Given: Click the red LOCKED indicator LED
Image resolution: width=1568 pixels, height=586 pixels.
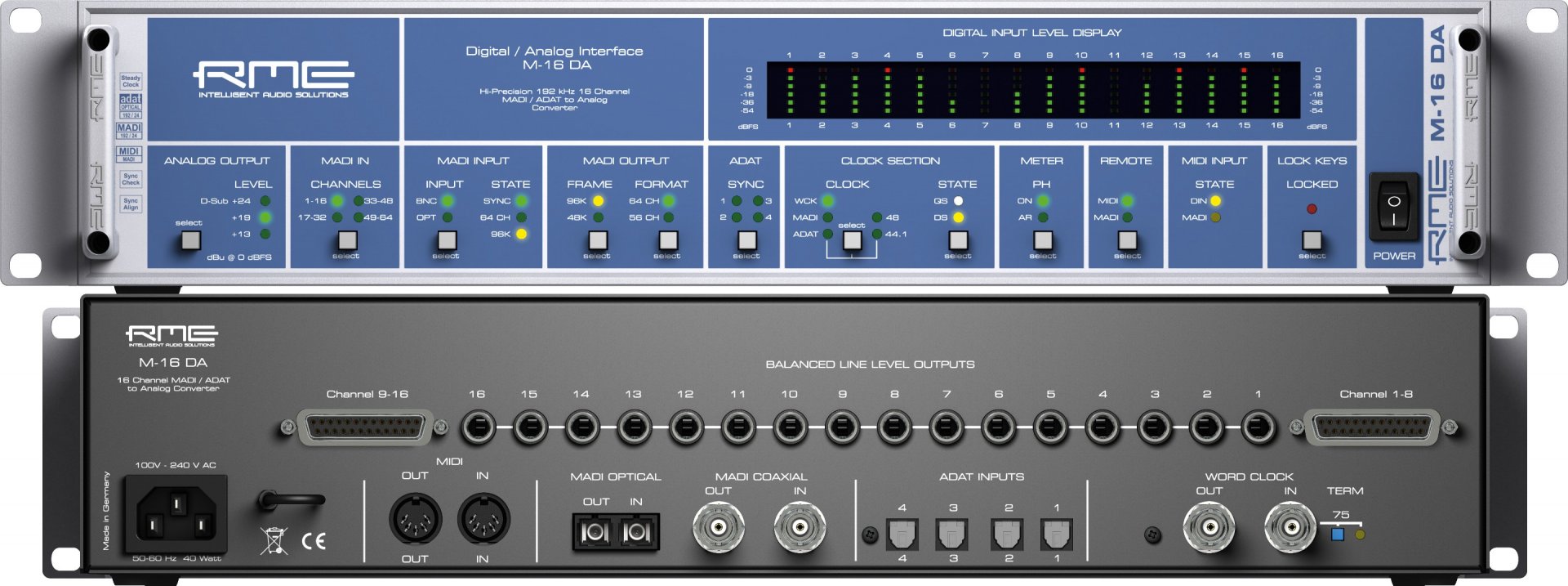Looking at the screenshot, I should point(1312,209).
